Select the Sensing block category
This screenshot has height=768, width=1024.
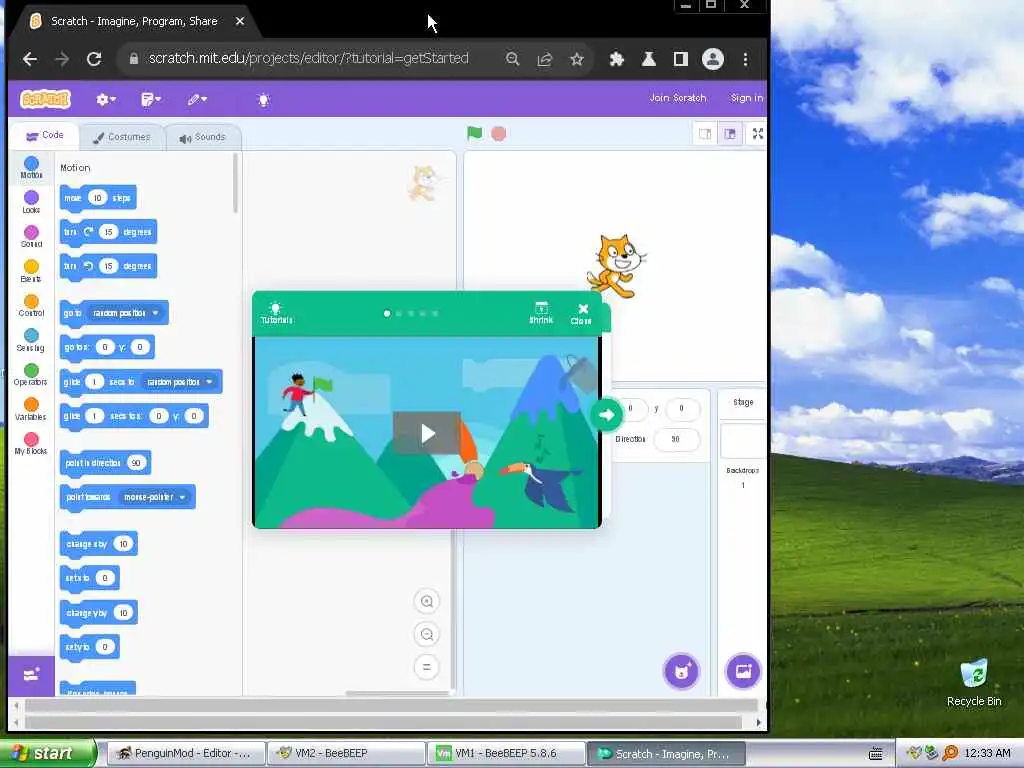[31, 340]
